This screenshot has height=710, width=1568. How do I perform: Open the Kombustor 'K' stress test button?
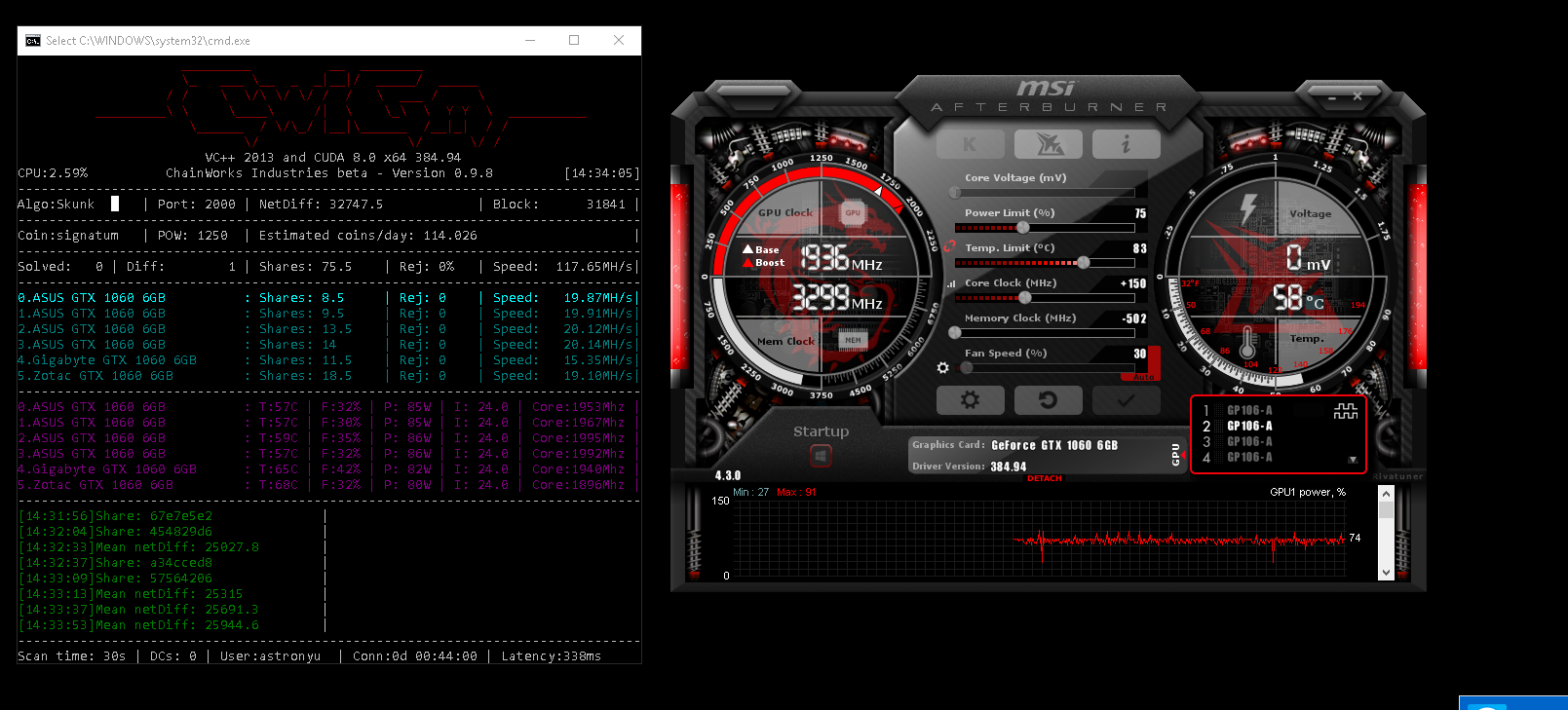[970, 144]
